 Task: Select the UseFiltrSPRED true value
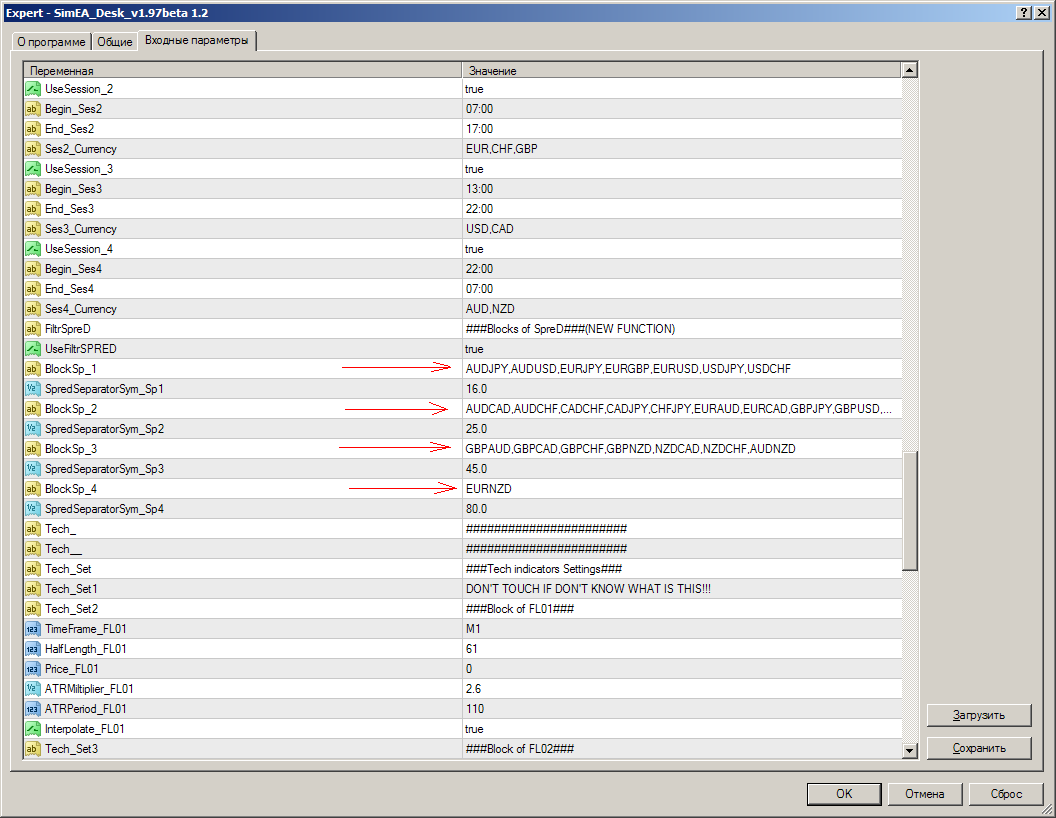coord(474,349)
